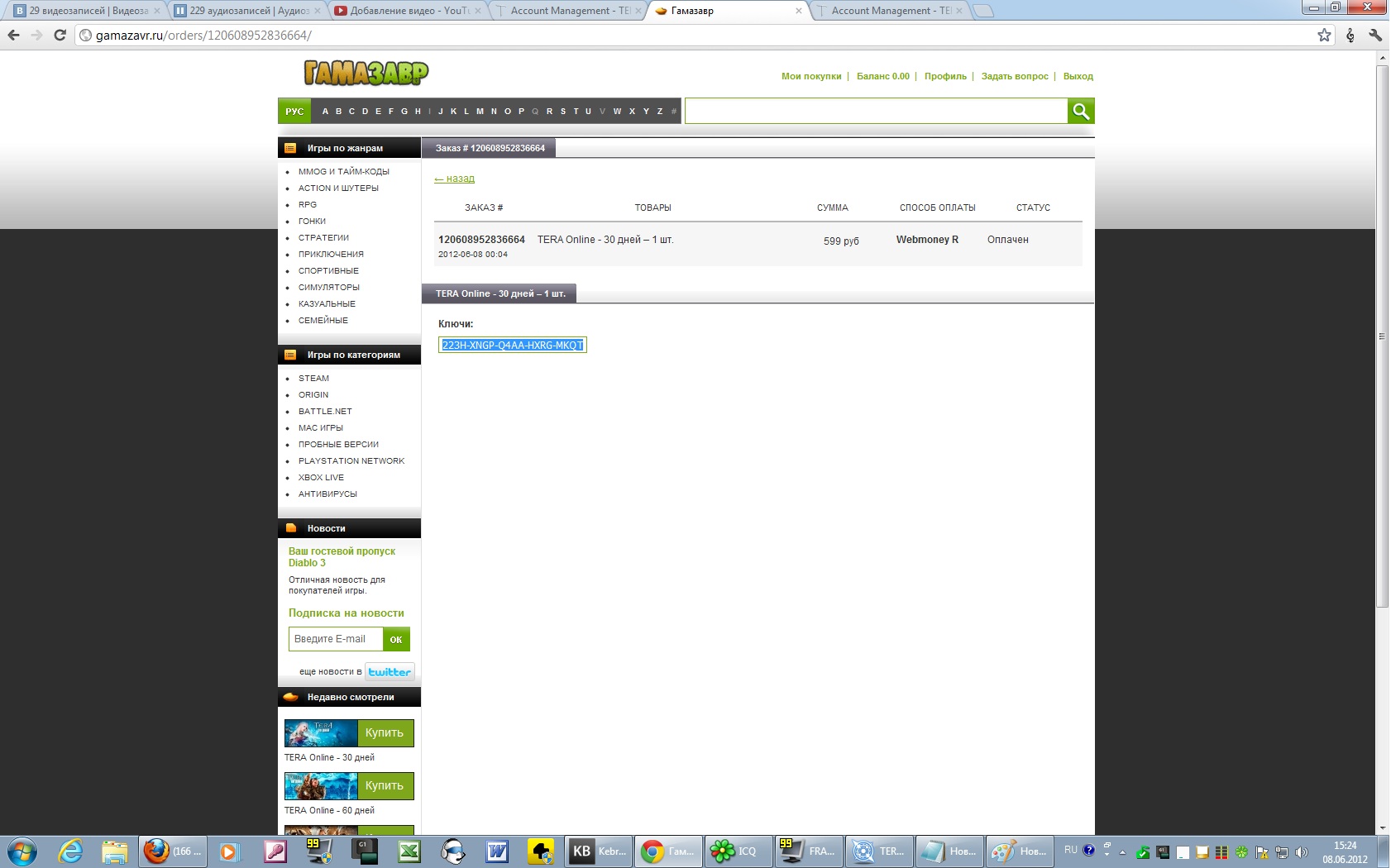Click the selected key code field
The image size is (1391, 868).
point(513,345)
